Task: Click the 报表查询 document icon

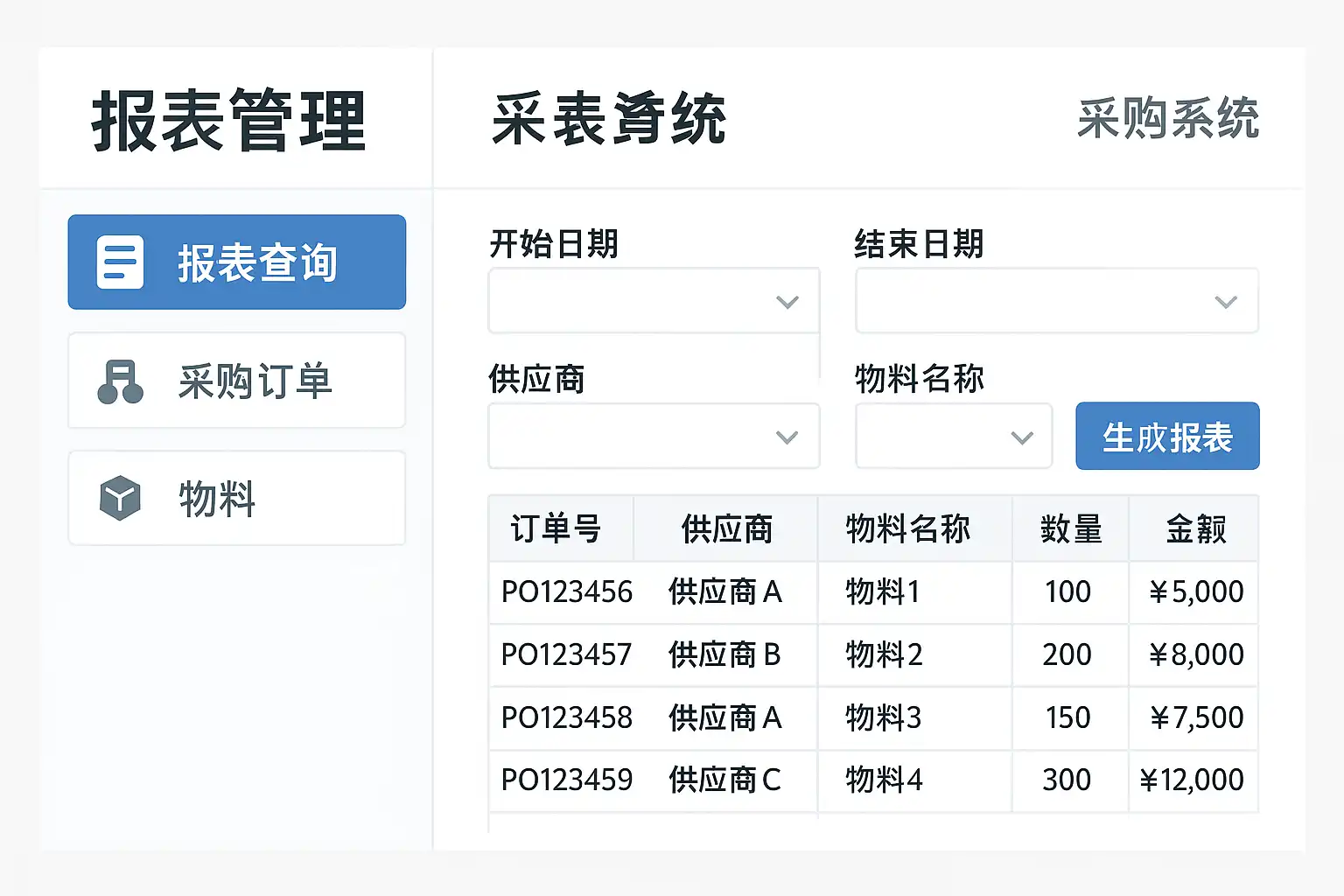Action: 120,262
